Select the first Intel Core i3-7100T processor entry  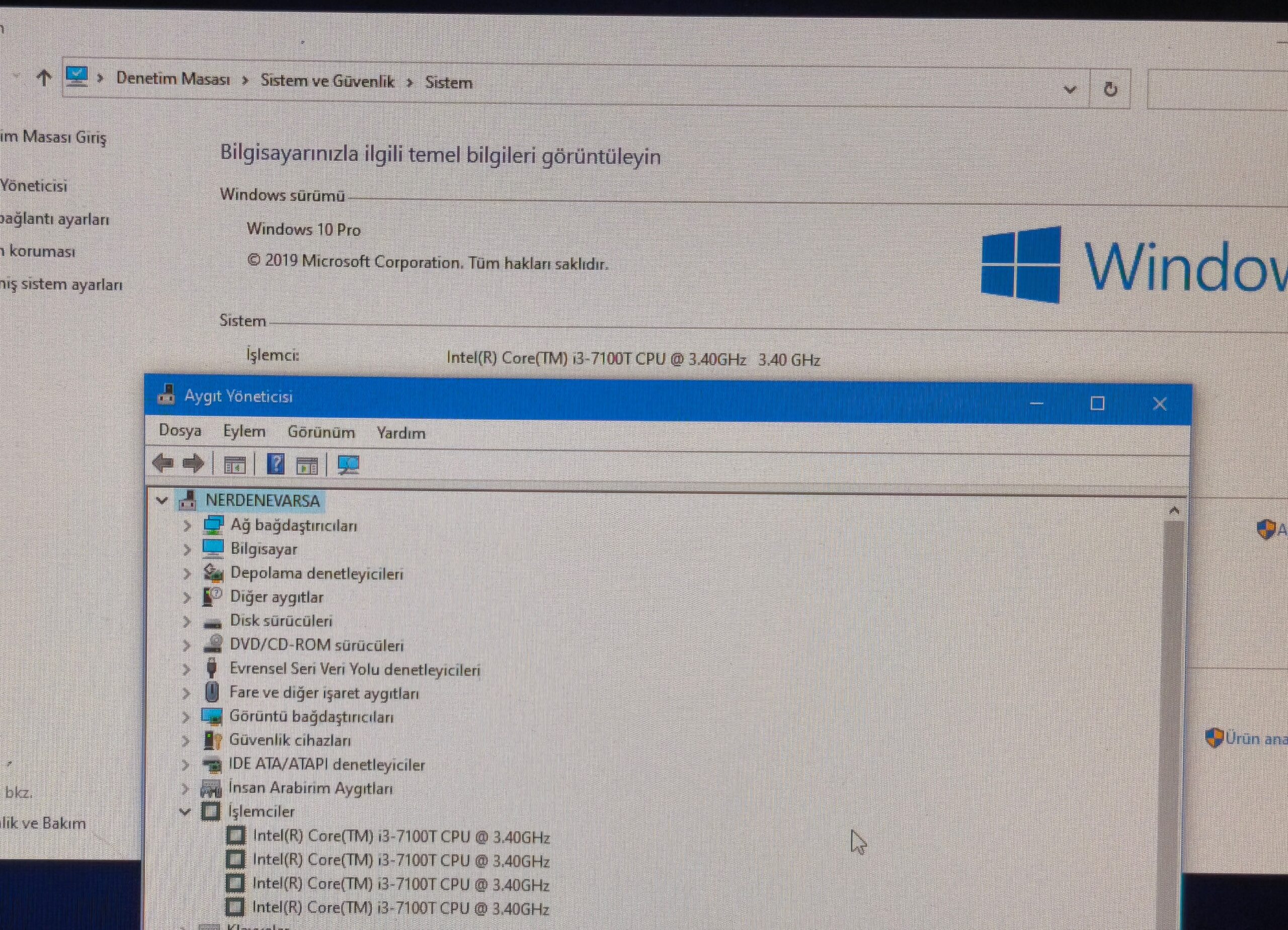(x=401, y=837)
